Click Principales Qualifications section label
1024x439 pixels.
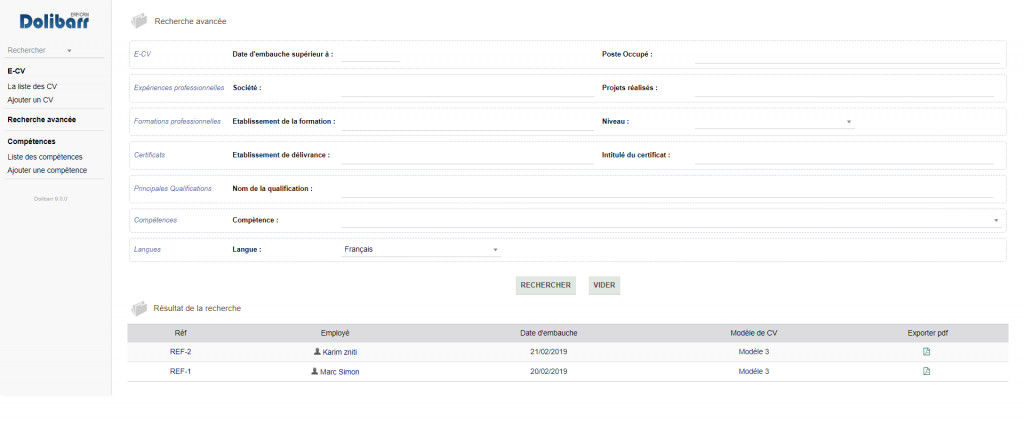pyautogui.click(x=172, y=189)
